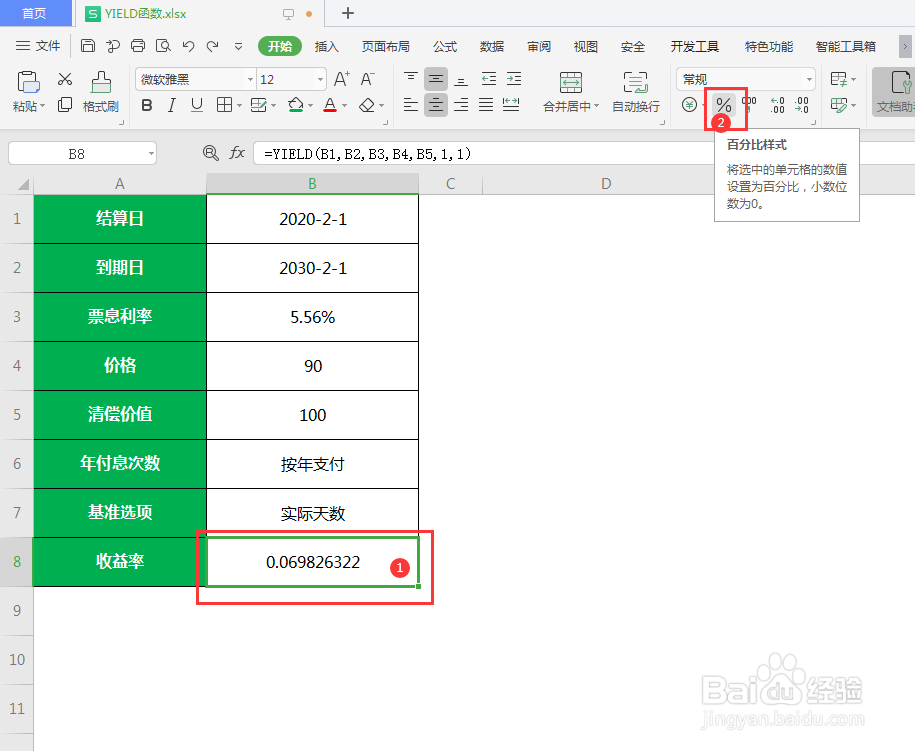This screenshot has height=751, width=915.
Task: Undo the last action
Action: coord(188,46)
